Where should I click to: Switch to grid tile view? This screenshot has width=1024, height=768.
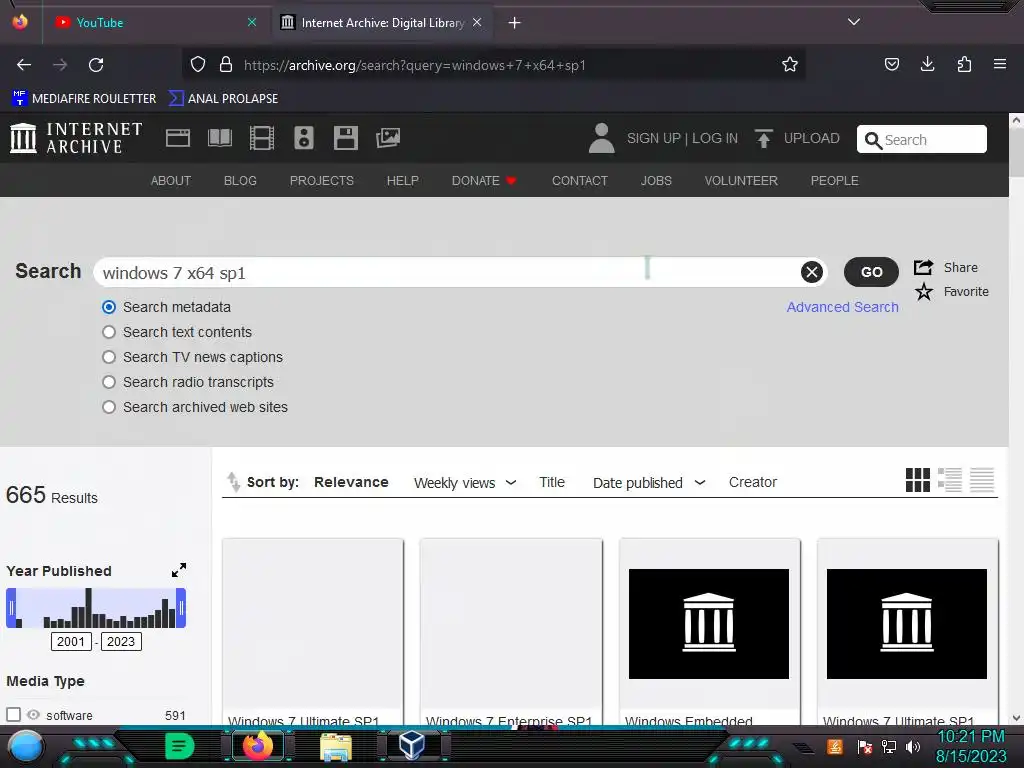tap(918, 480)
